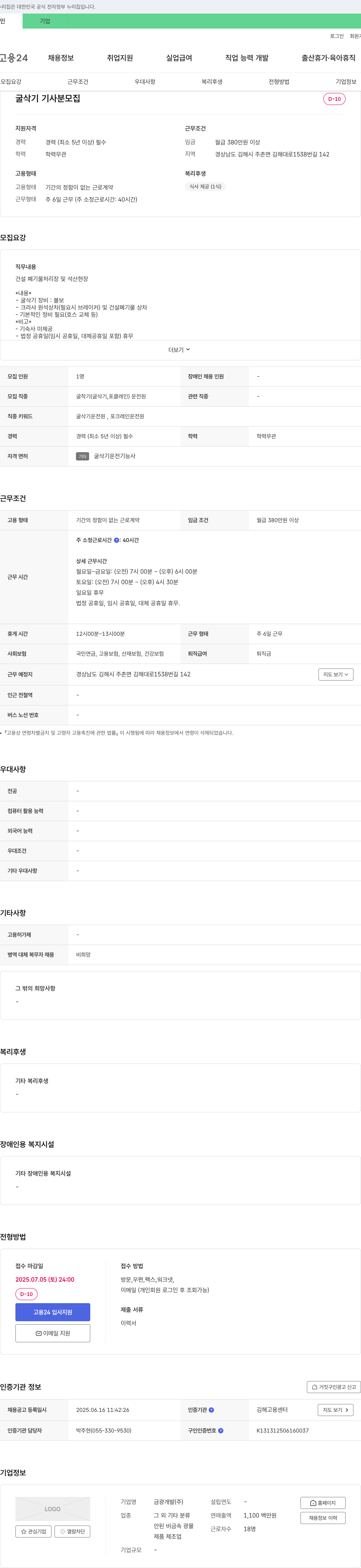
Task: Jump to 복리후생 section tab
Action: coord(212,82)
